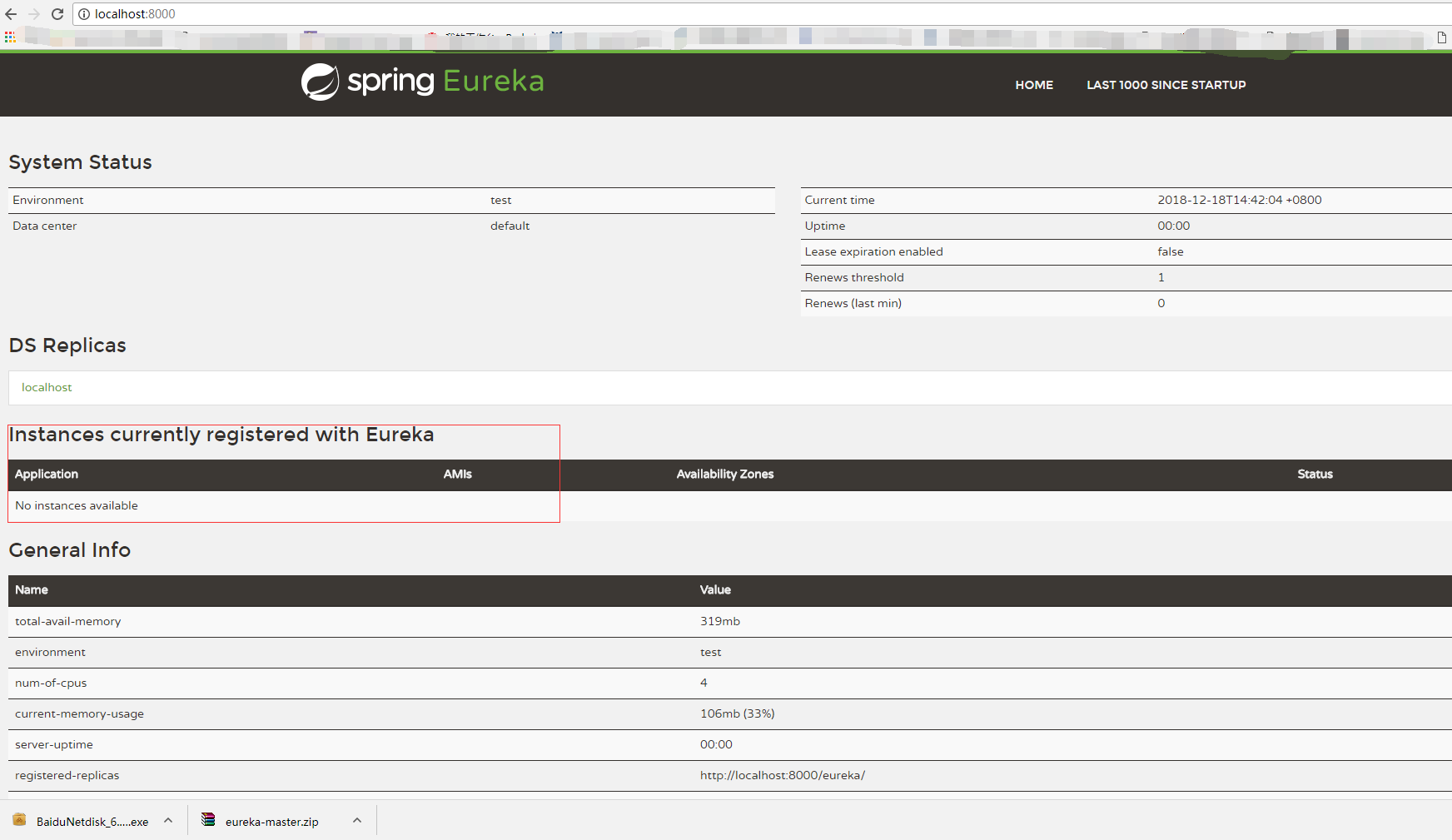Click the server-uptime row name

[x=53, y=744]
